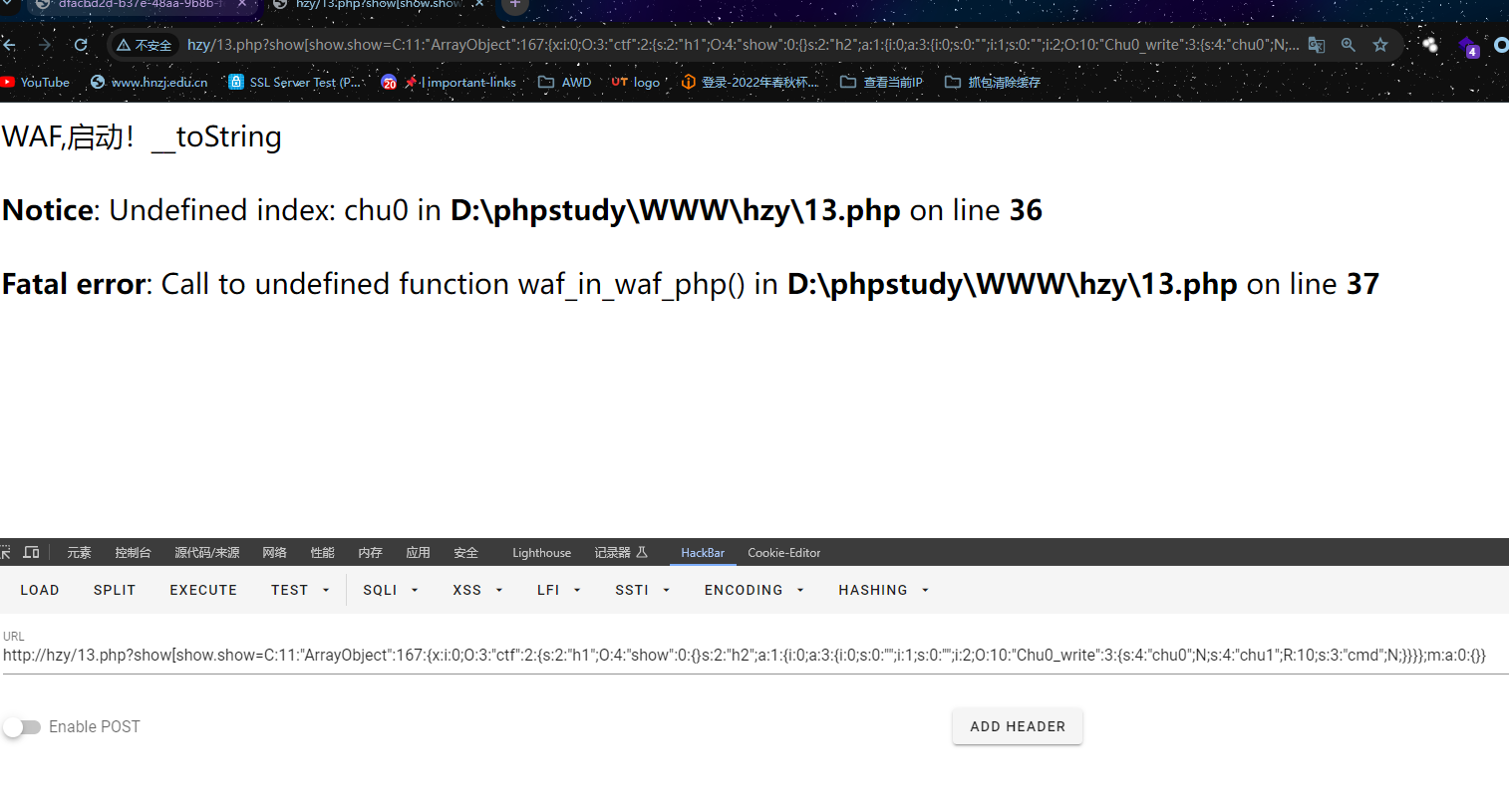
Task: Open the HASHING dropdown
Action: [x=883, y=590]
